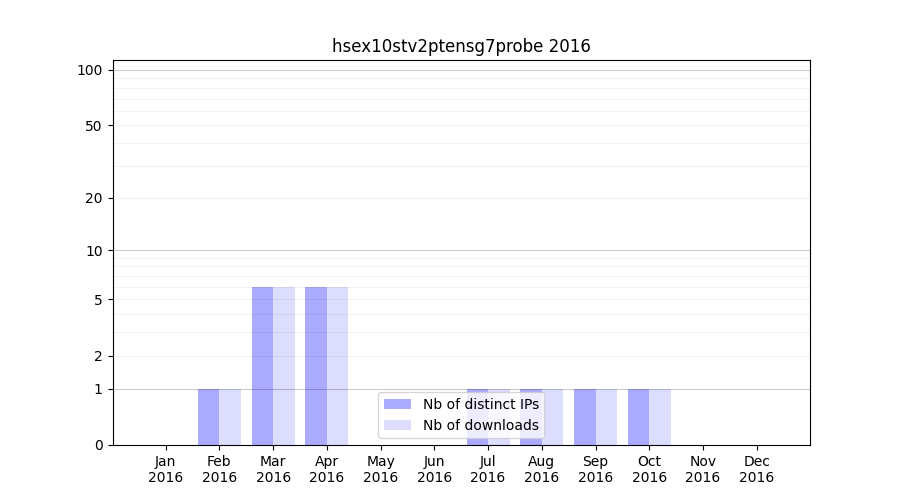Click the Apr 2016 downloads bar
Screen dimensions: 900x500
pos(337,366)
